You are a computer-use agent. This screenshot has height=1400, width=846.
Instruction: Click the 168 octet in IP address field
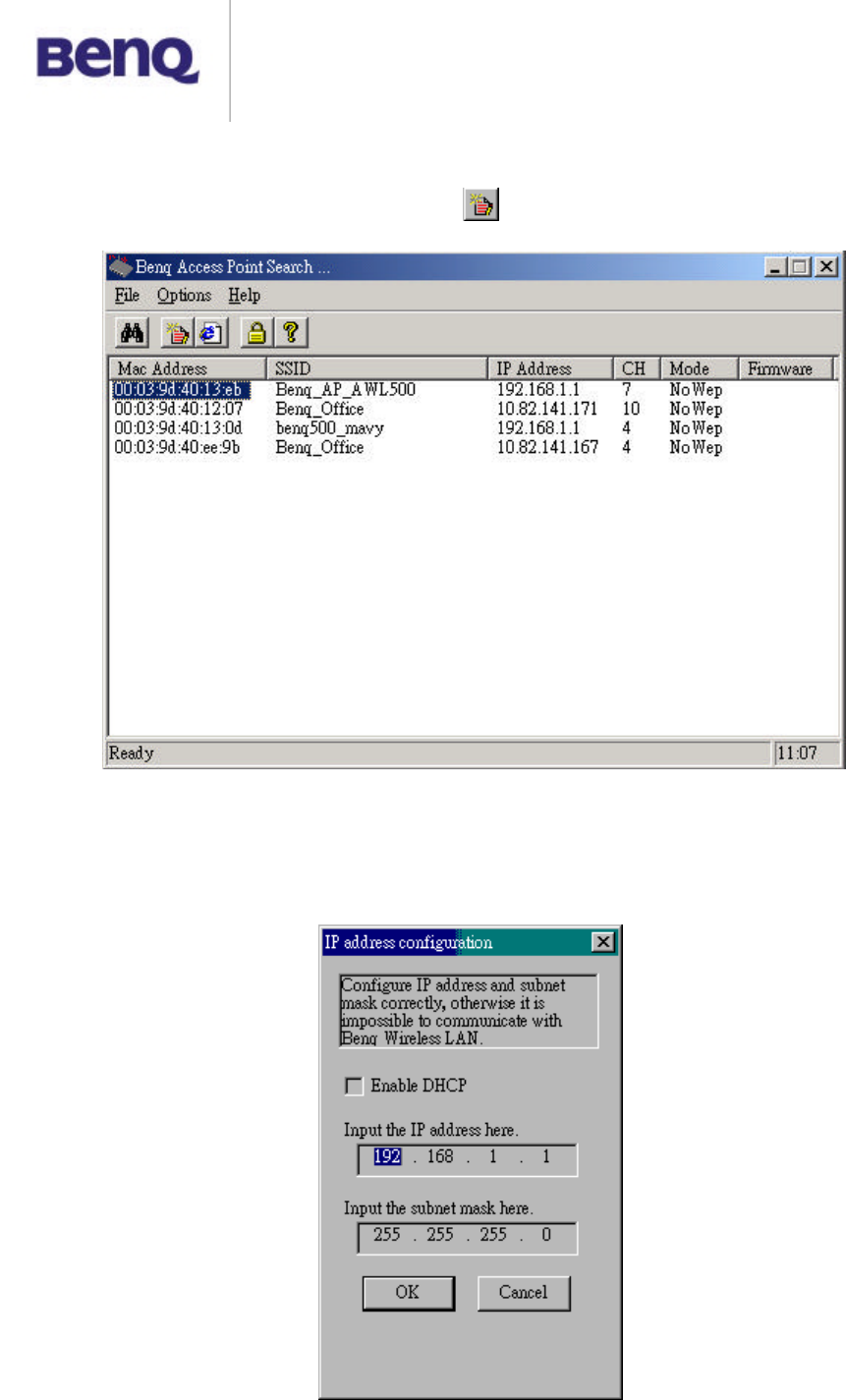click(x=440, y=1157)
